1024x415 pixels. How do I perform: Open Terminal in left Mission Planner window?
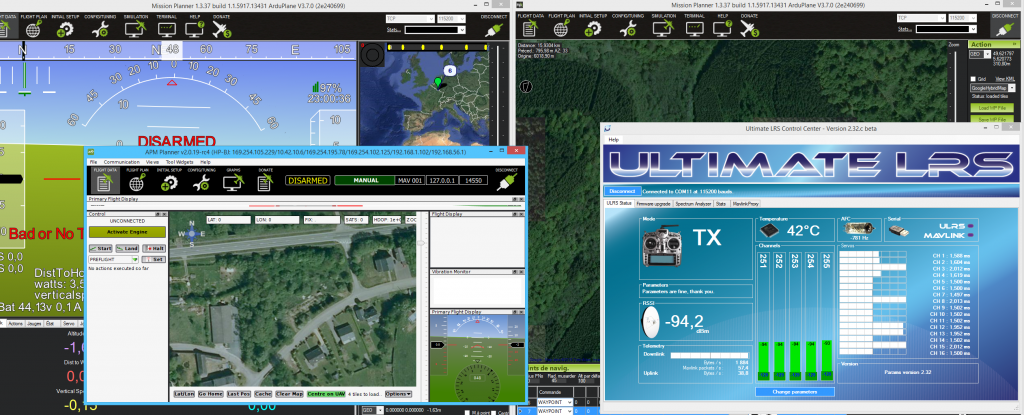tap(167, 25)
